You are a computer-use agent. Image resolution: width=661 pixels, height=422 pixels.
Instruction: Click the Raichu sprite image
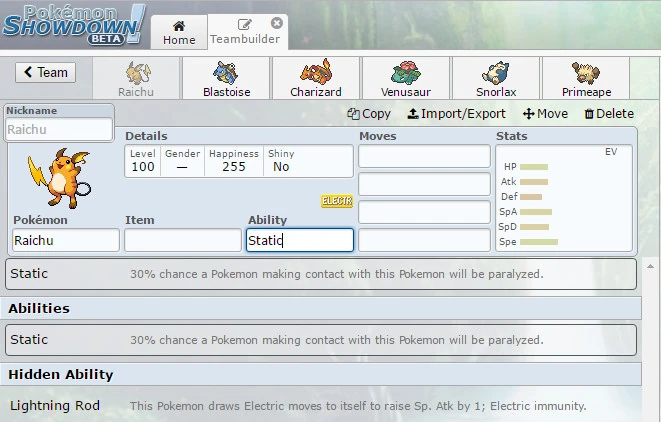59,177
